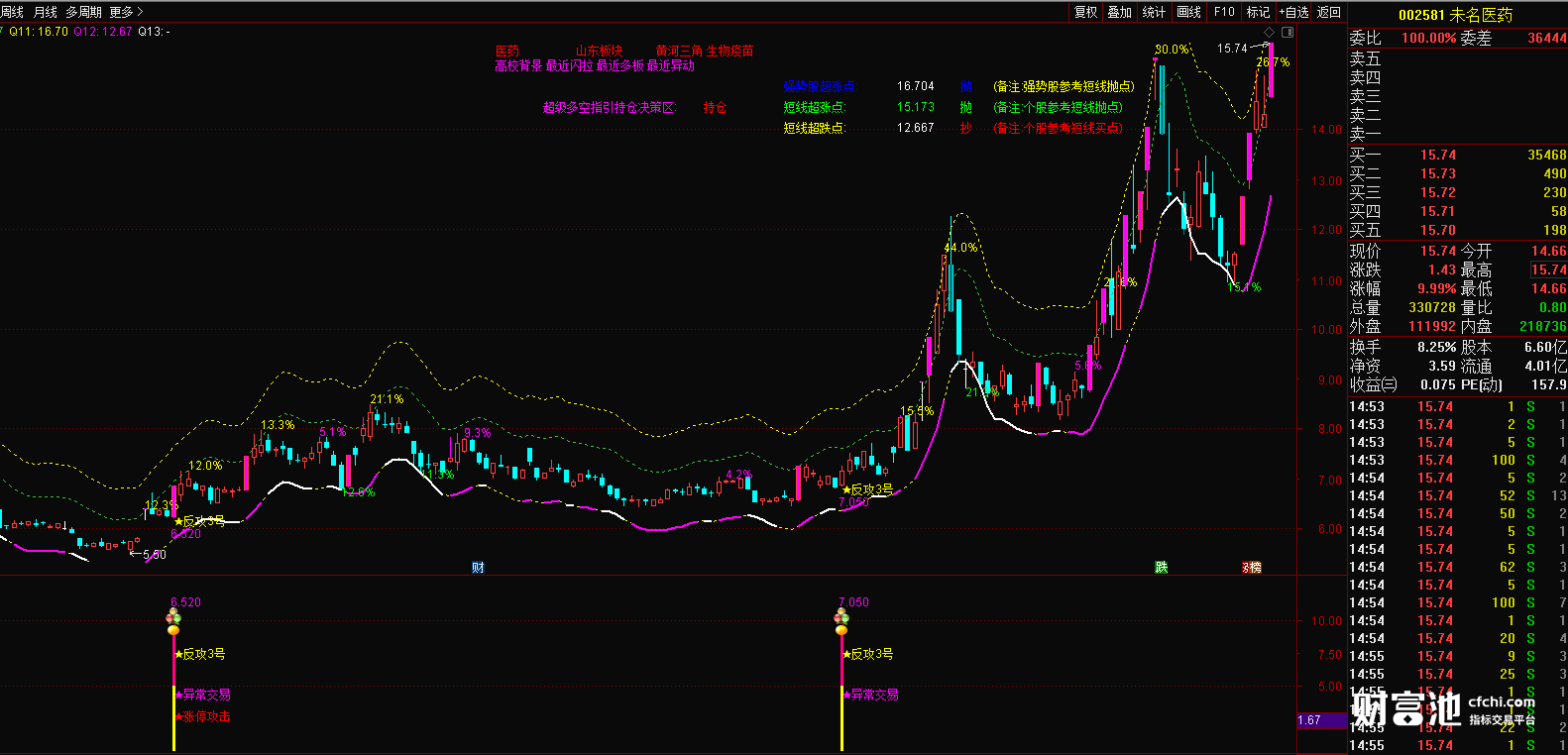Open the multi-period (多周期) view

tap(84, 12)
